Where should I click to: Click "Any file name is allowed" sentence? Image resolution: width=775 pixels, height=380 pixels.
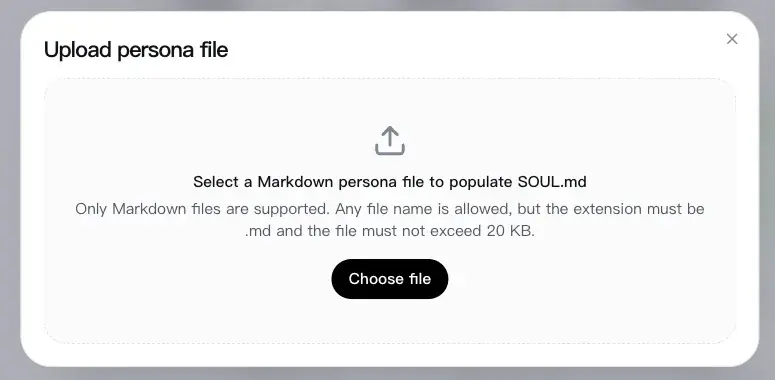coord(424,209)
